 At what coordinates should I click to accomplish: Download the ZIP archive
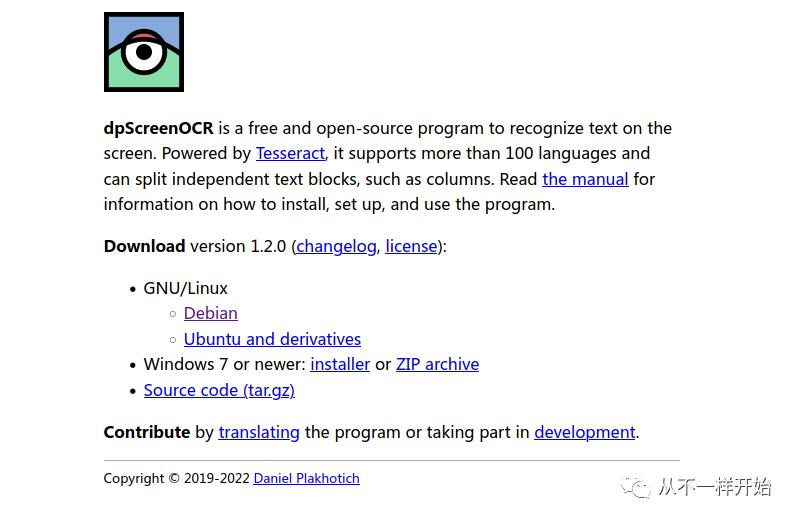click(437, 365)
